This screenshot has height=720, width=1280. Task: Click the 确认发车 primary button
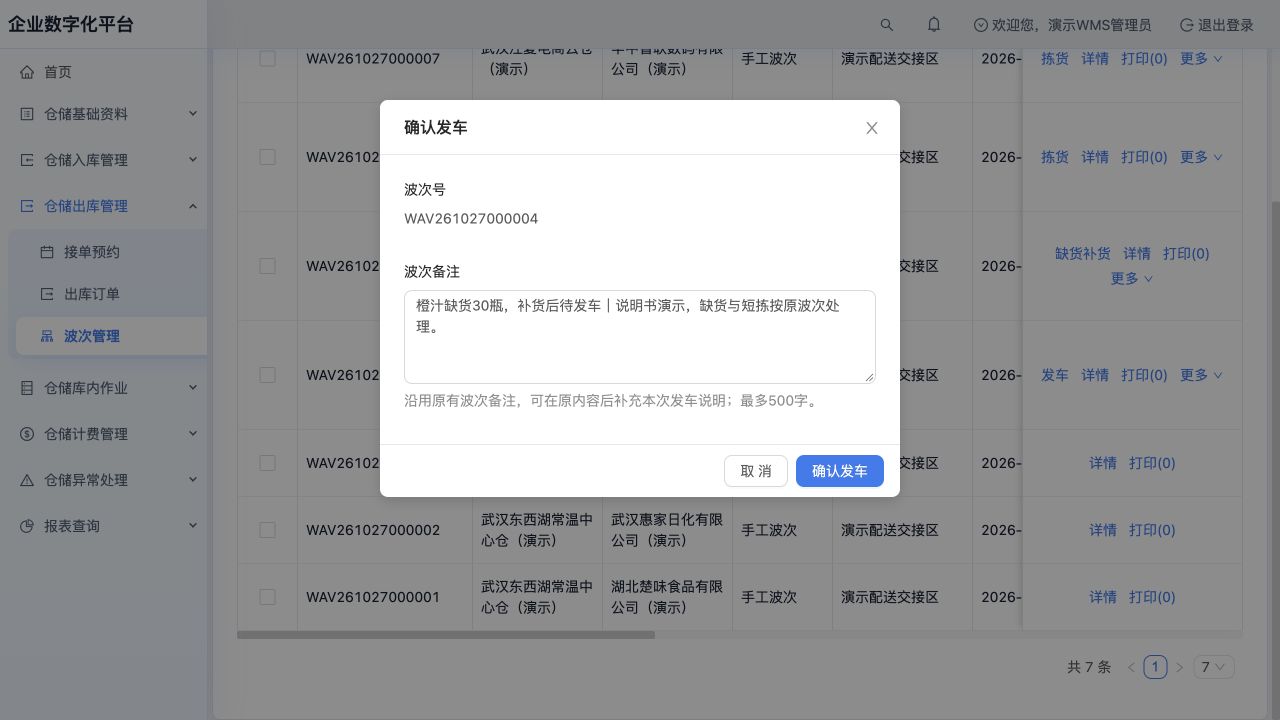point(840,471)
